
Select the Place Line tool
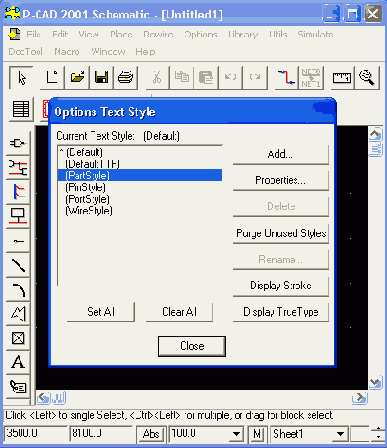(18, 265)
